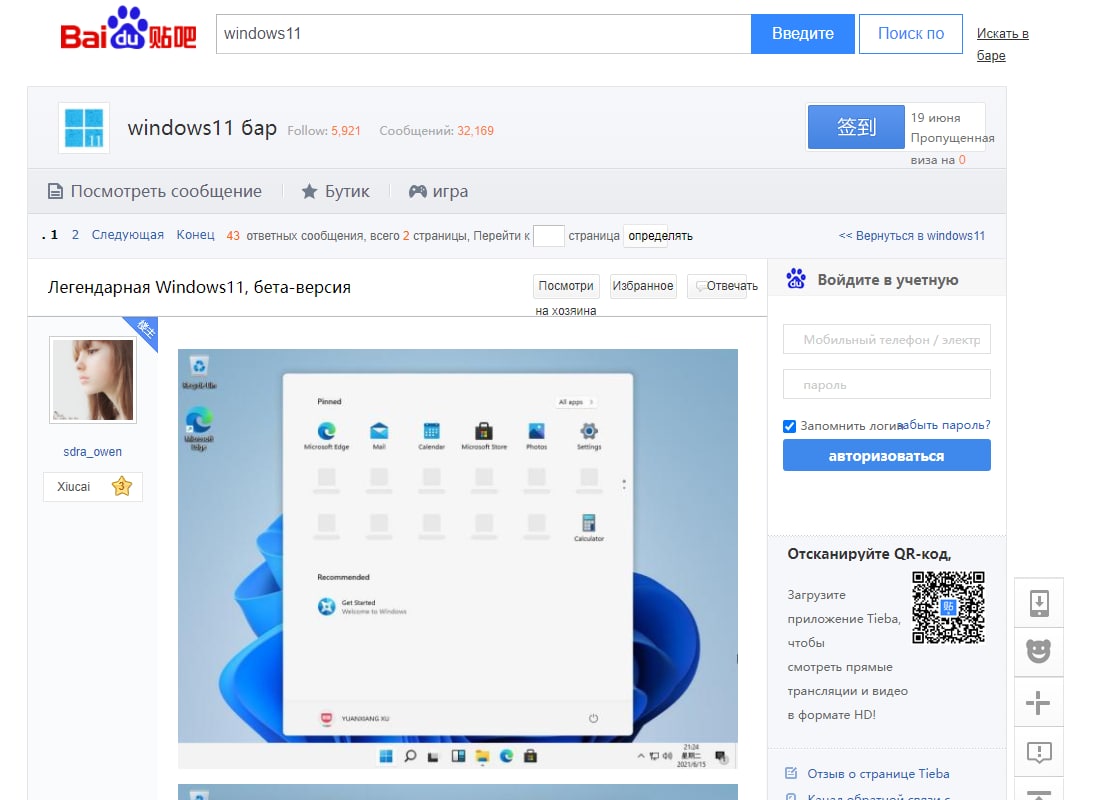Click the message count 32,169
This screenshot has height=800, width=1117.
pos(475,131)
